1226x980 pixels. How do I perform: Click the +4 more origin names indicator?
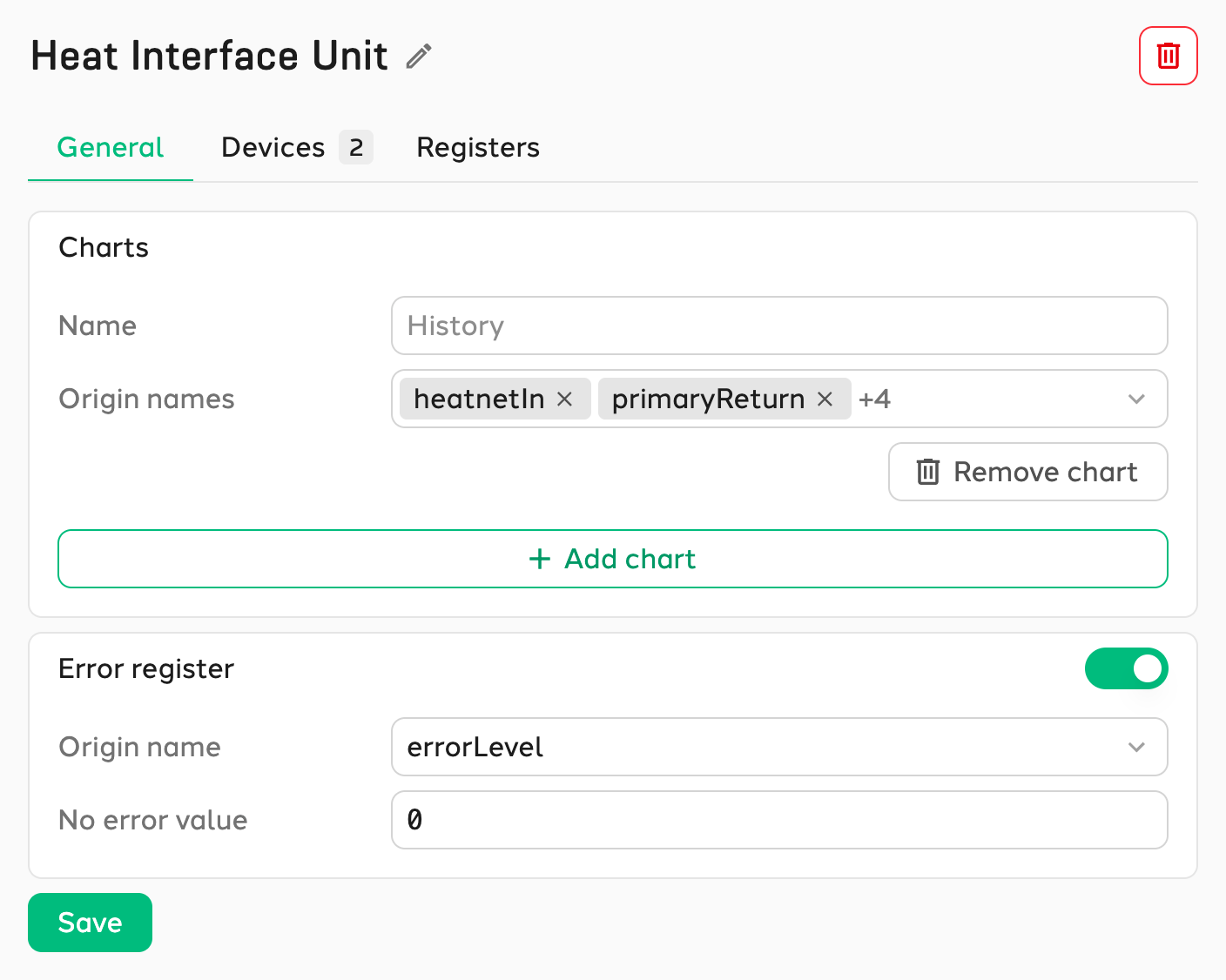coord(874,399)
